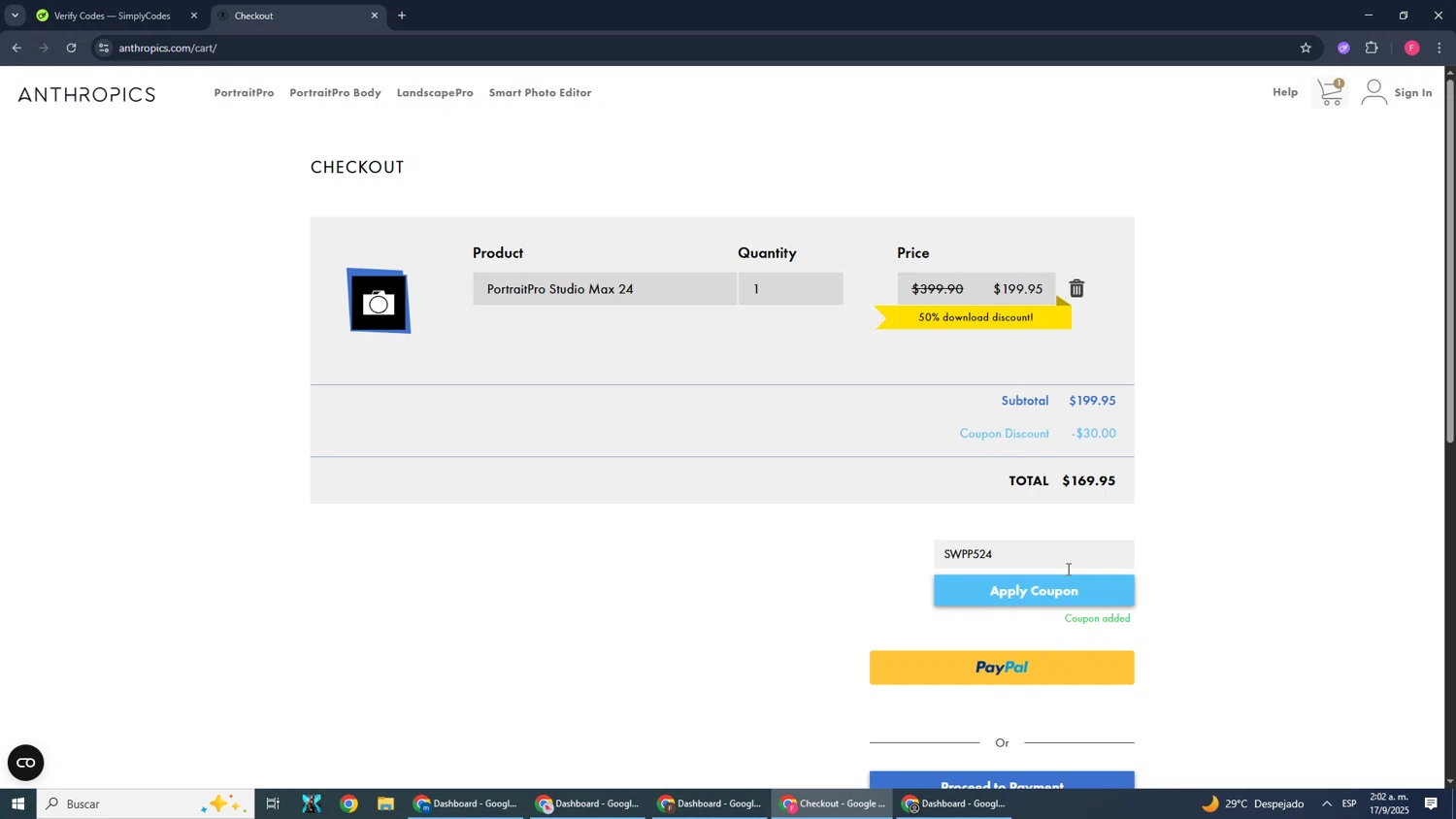Delete PortraitPro Studio Max 24 with trash icon
The width and height of the screenshot is (1456, 819).
1076,289
